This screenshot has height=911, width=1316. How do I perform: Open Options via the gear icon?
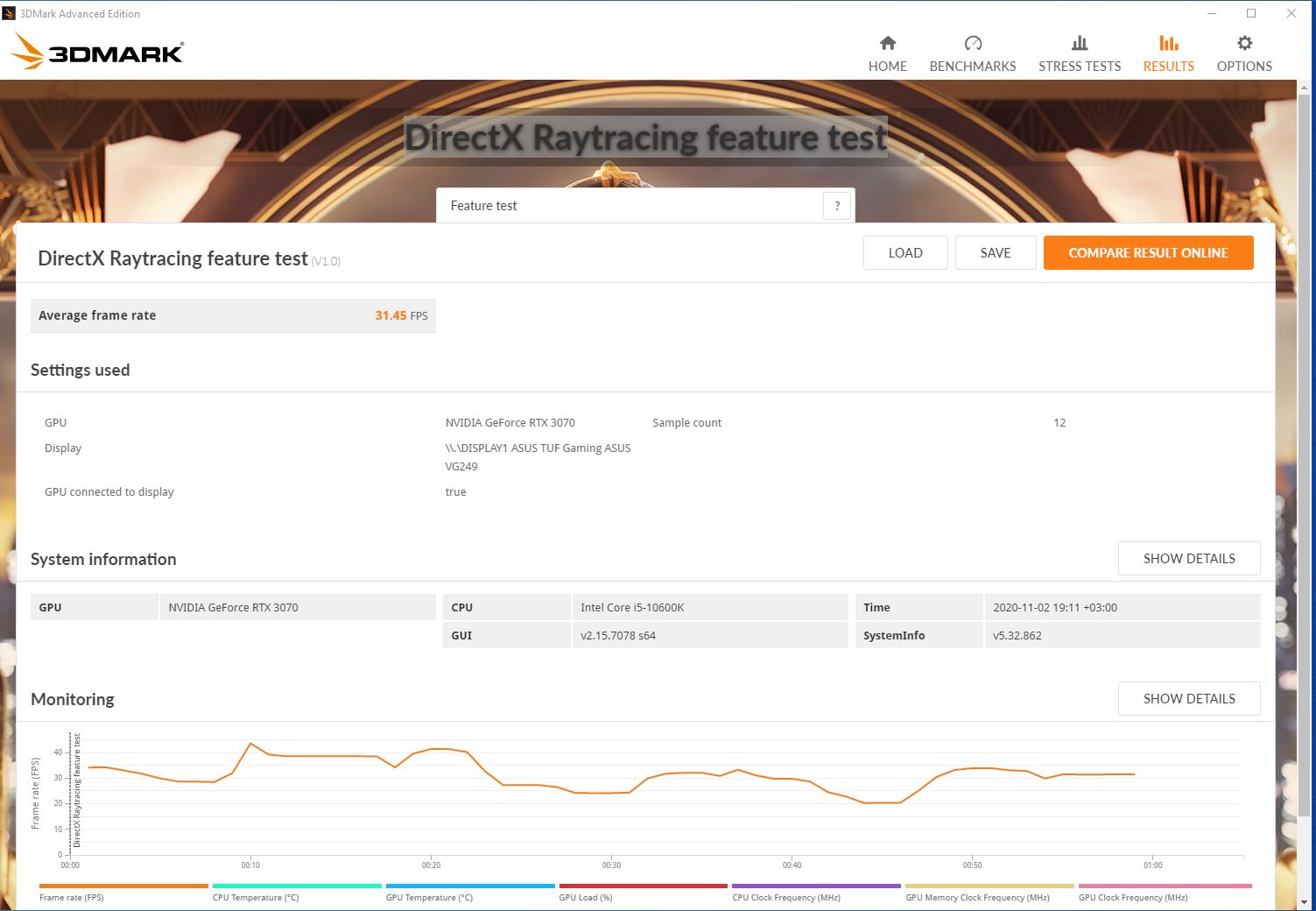click(x=1244, y=43)
